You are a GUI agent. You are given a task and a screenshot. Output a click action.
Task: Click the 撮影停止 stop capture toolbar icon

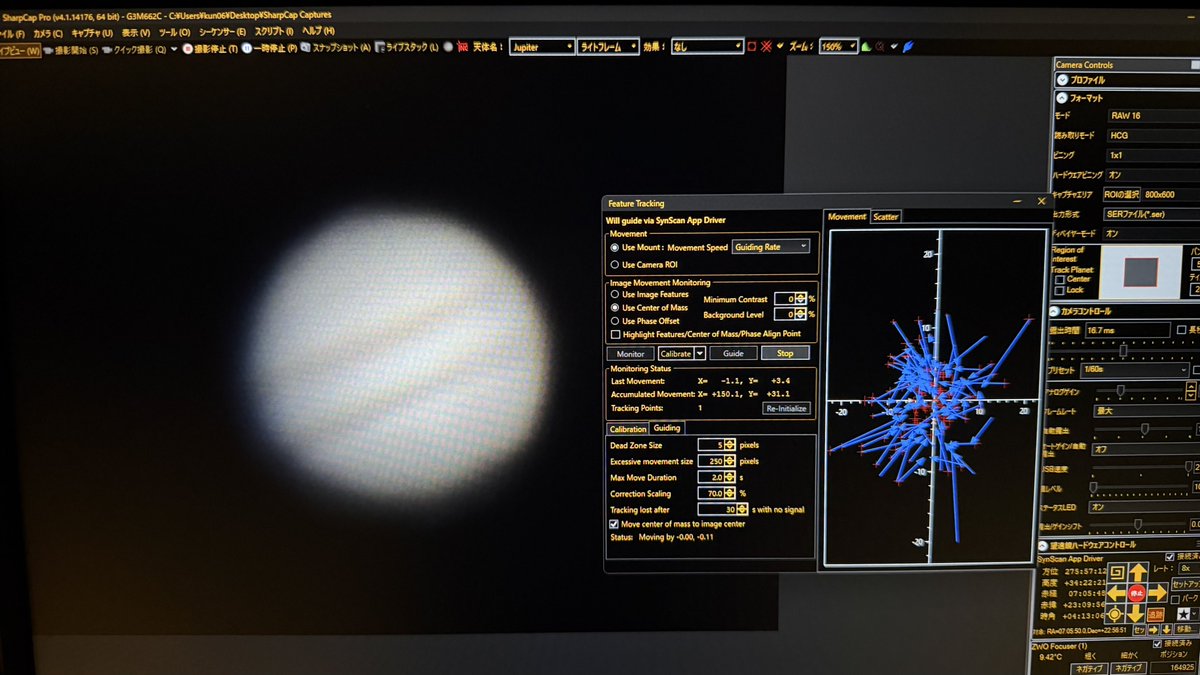[187, 48]
